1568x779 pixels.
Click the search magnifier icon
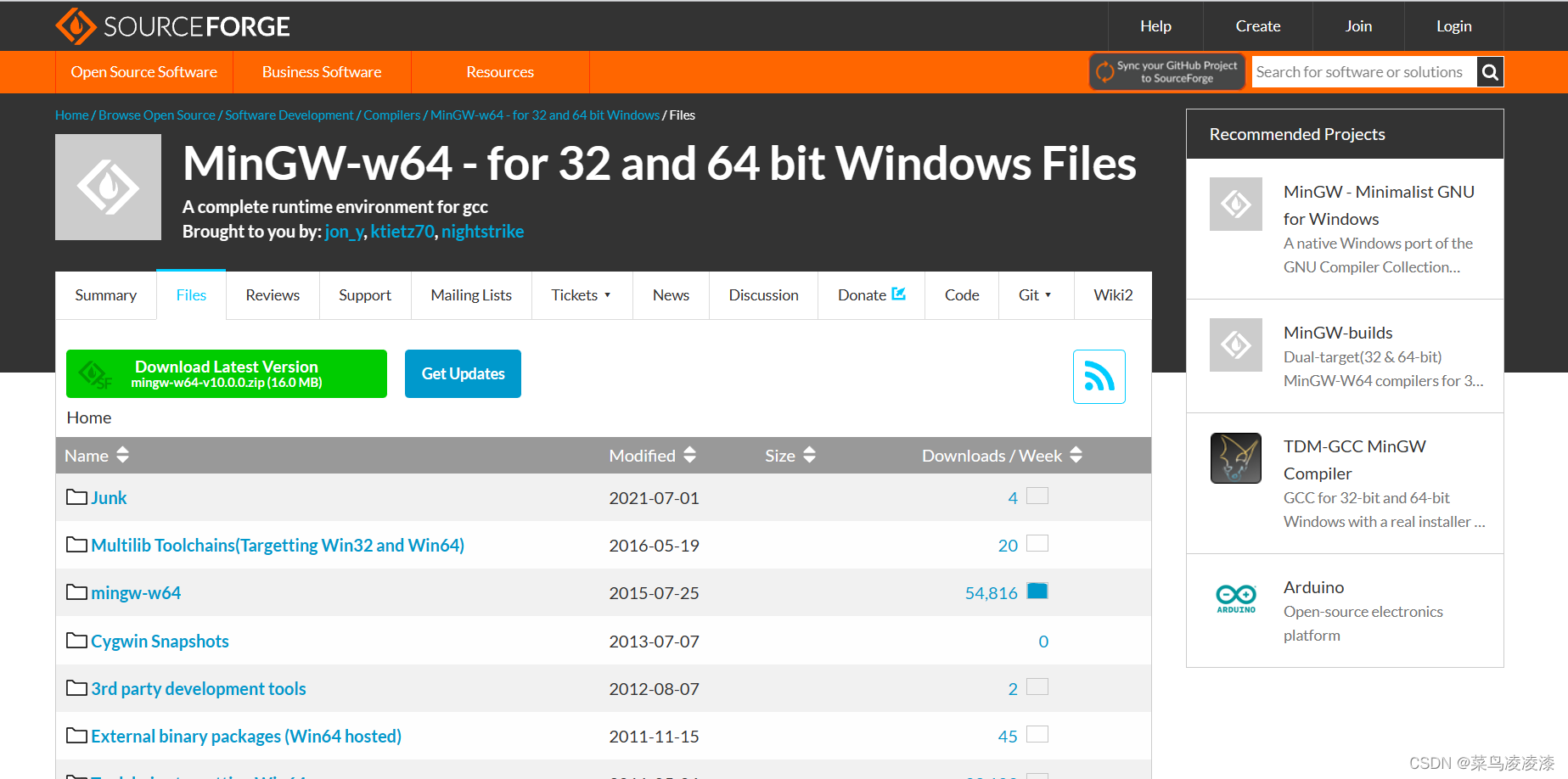[1490, 72]
